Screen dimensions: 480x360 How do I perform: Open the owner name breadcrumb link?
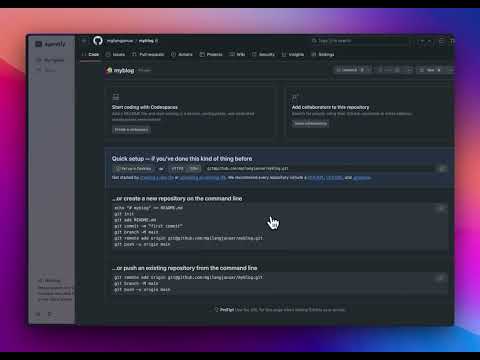coord(120,41)
